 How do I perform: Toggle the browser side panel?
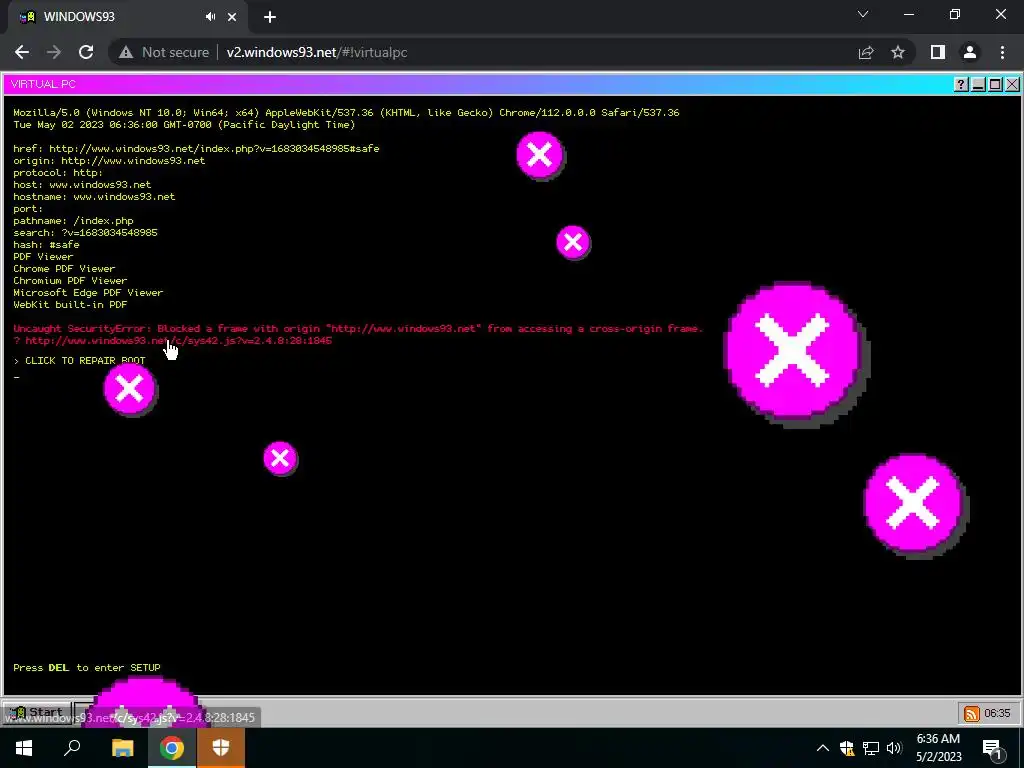point(938,52)
